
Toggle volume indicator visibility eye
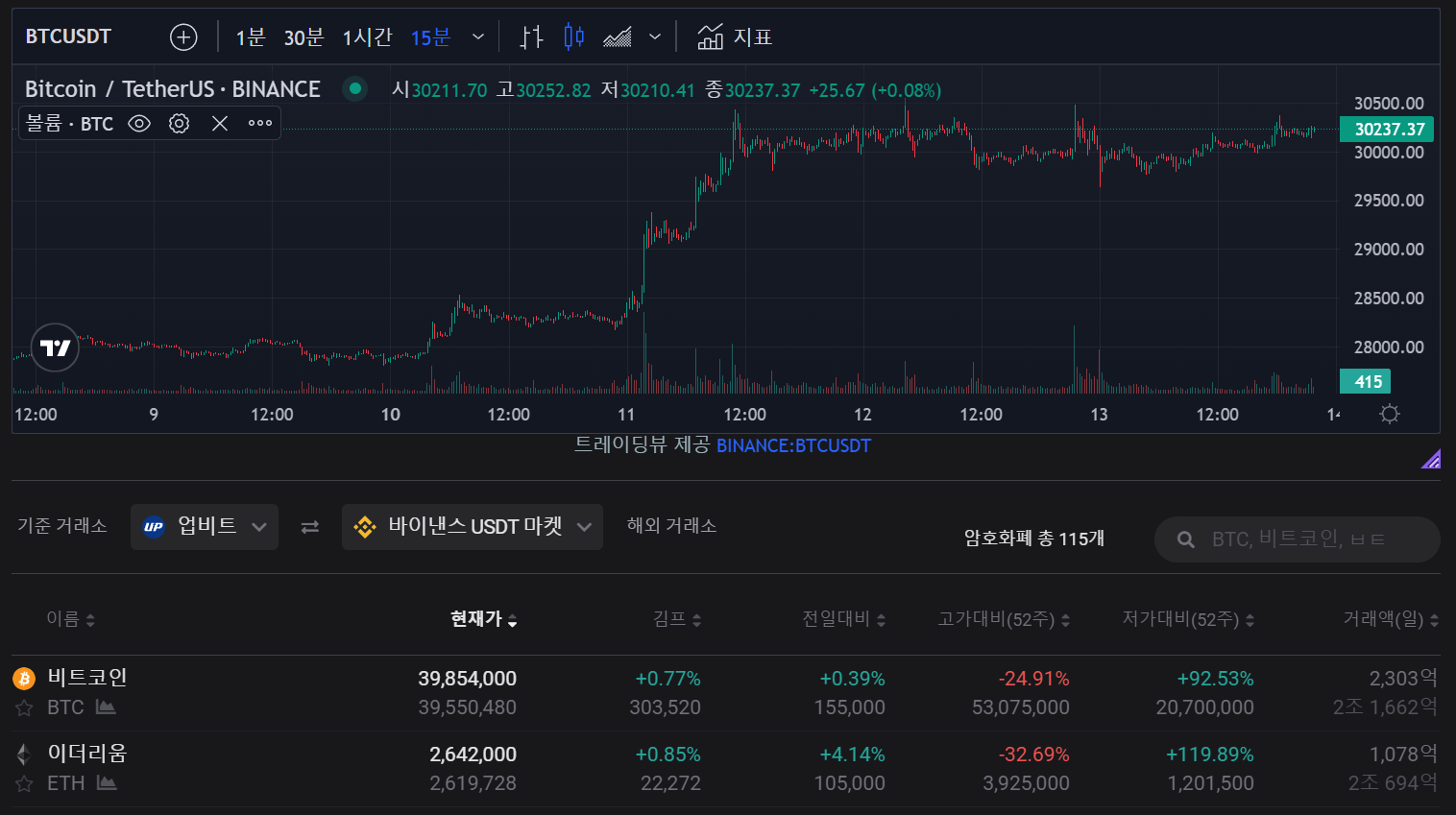[139, 123]
